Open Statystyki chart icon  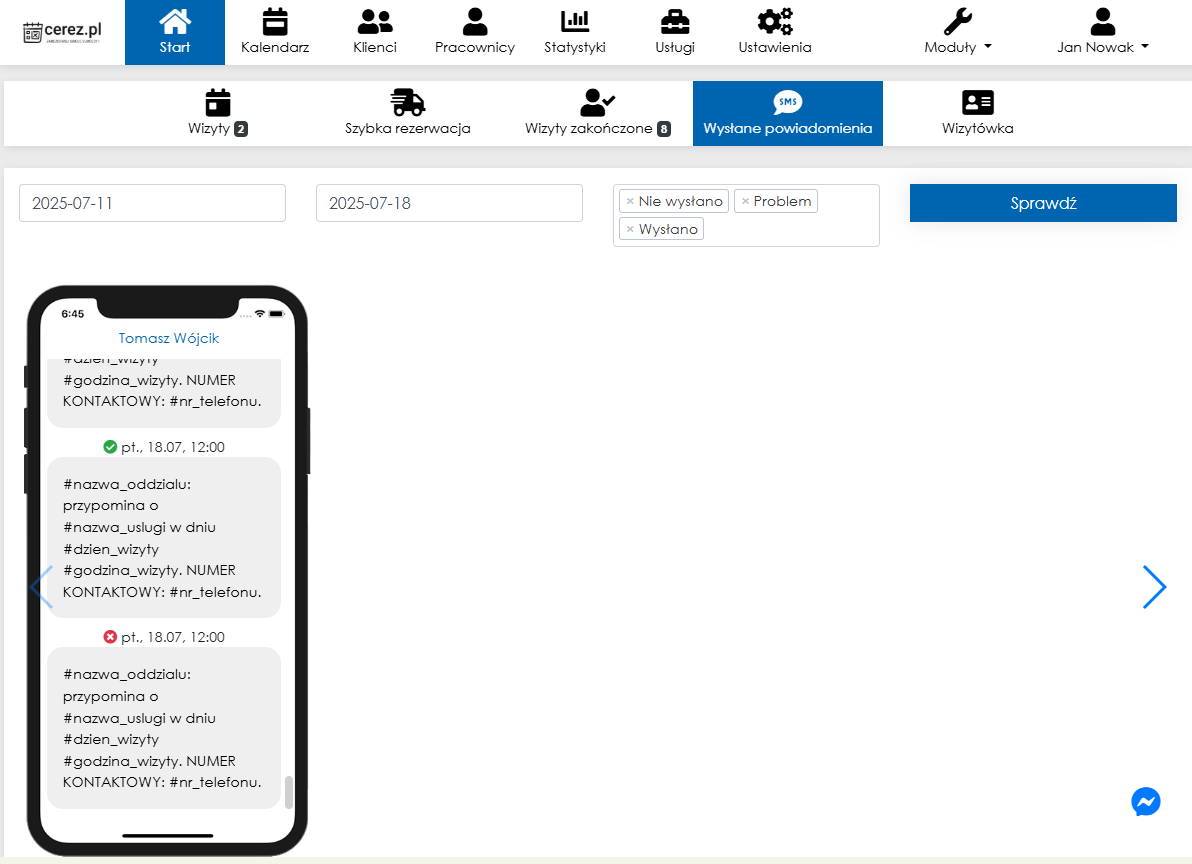point(574,22)
